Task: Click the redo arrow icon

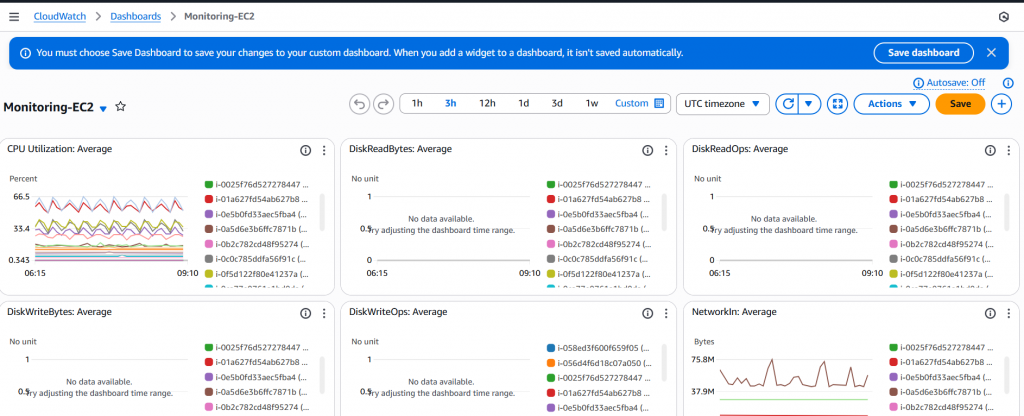Action: [x=383, y=104]
